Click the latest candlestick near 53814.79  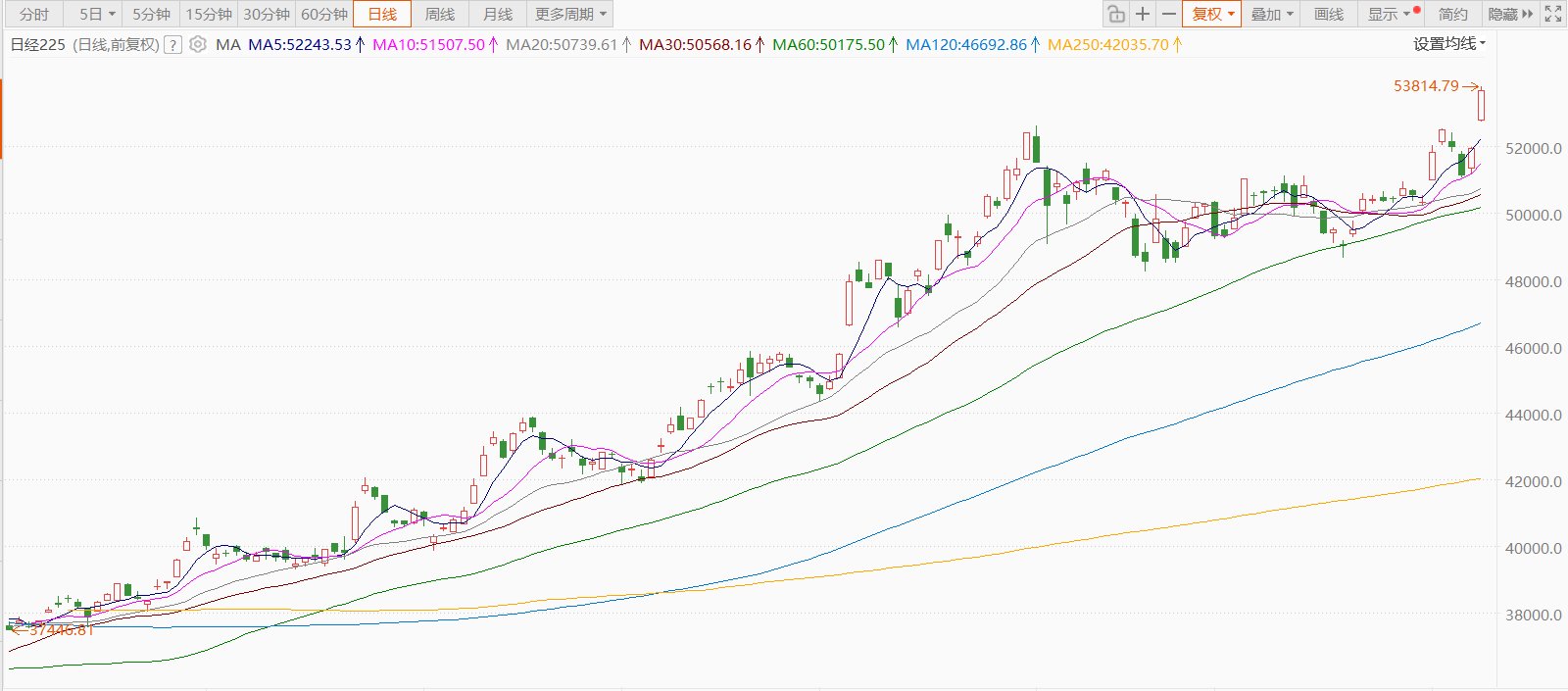click(1481, 105)
